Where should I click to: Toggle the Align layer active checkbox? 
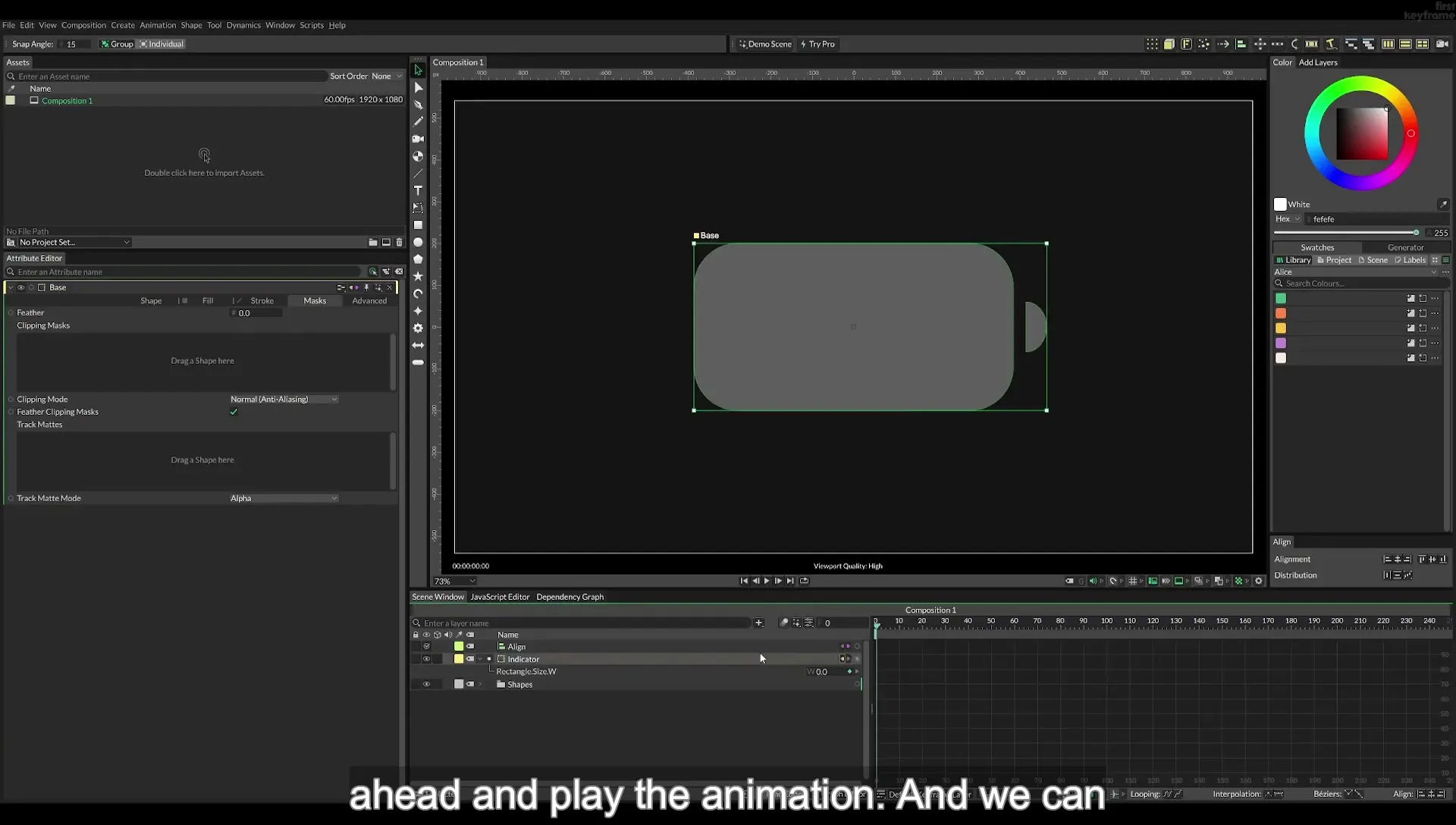pos(426,647)
